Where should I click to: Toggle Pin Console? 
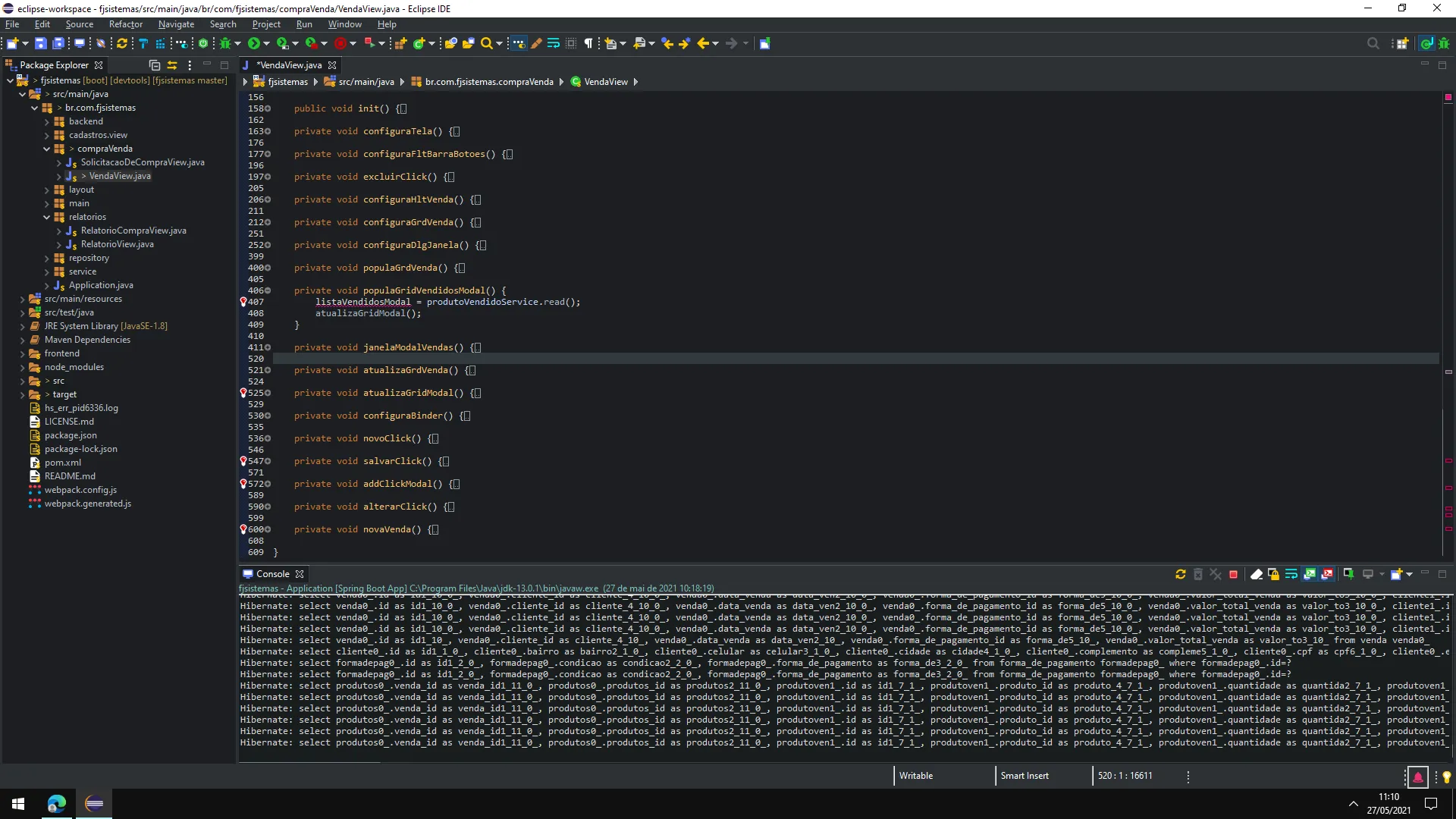pos(1348,575)
